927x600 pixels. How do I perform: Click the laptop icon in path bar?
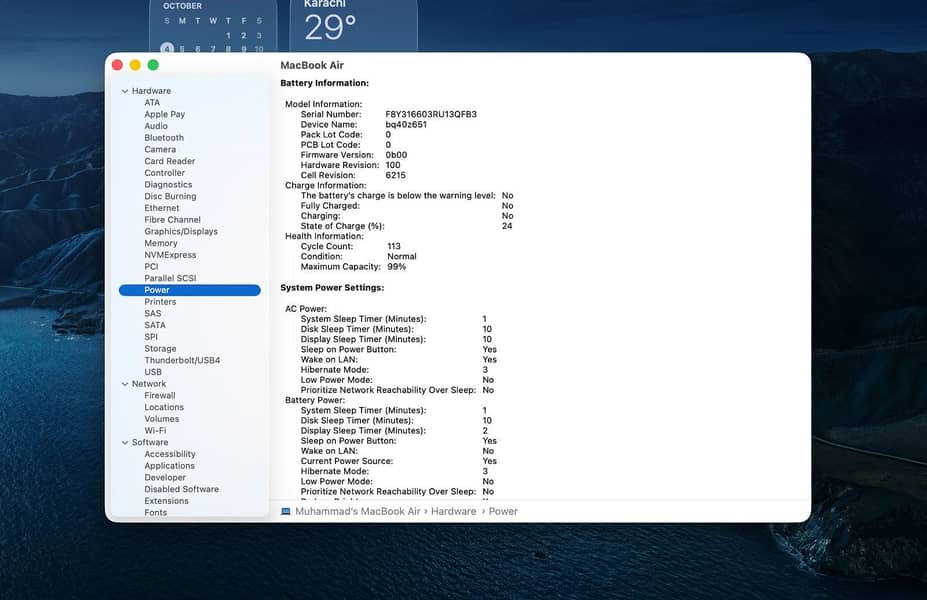(286, 511)
